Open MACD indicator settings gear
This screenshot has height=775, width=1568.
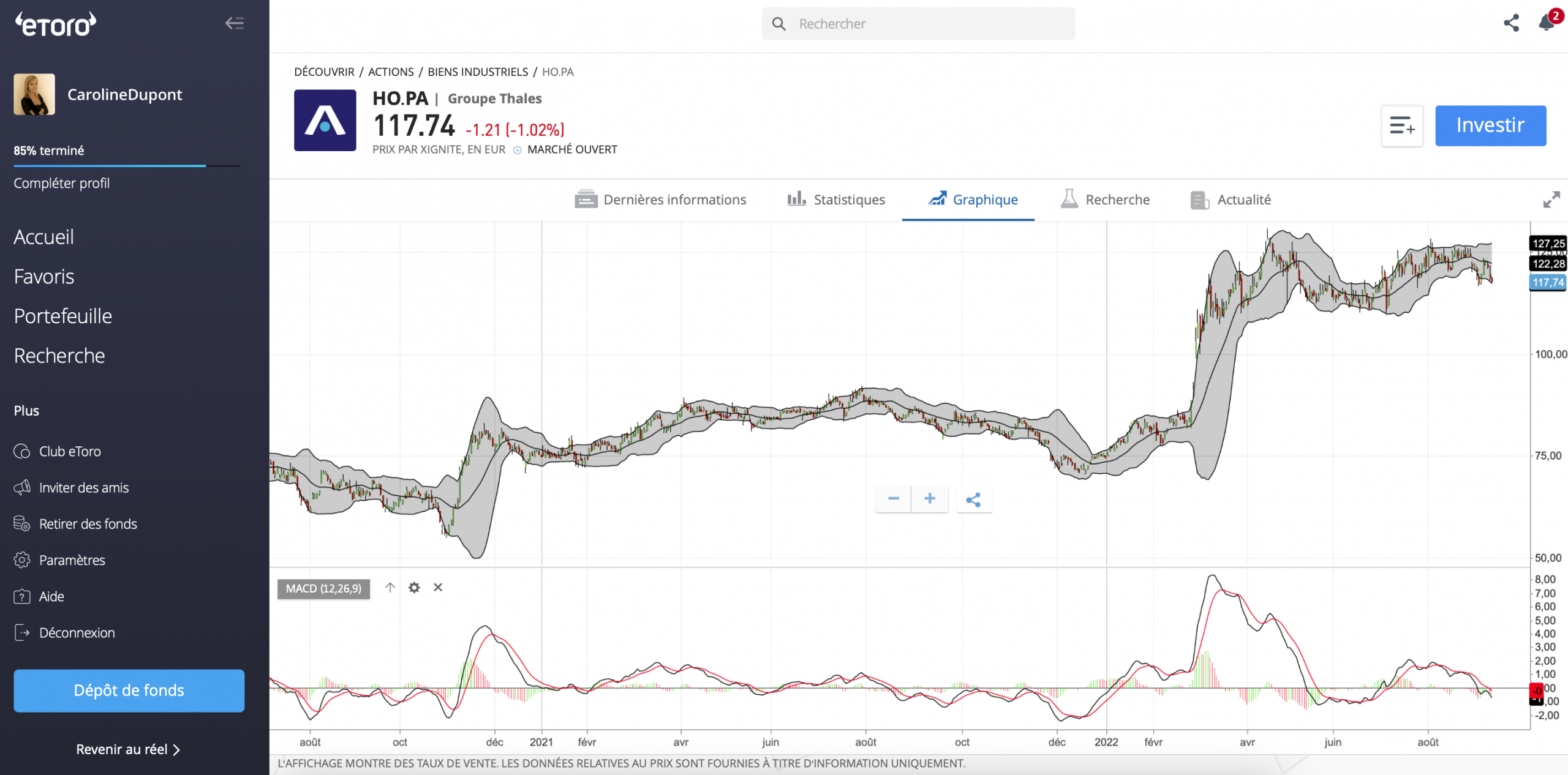[415, 588]
